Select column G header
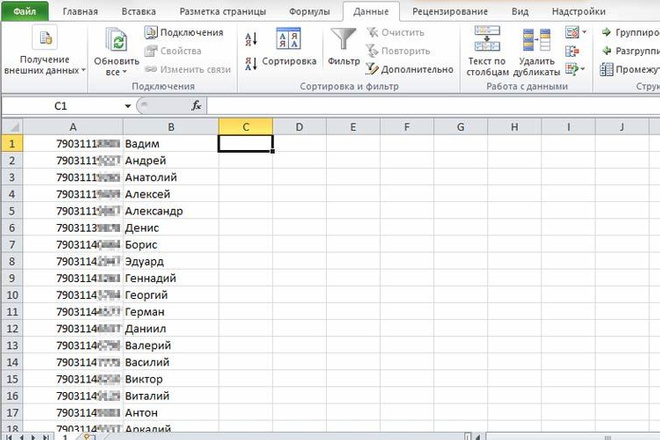The width and height of the screenshot is (660, 440). [x=460, y=127]
